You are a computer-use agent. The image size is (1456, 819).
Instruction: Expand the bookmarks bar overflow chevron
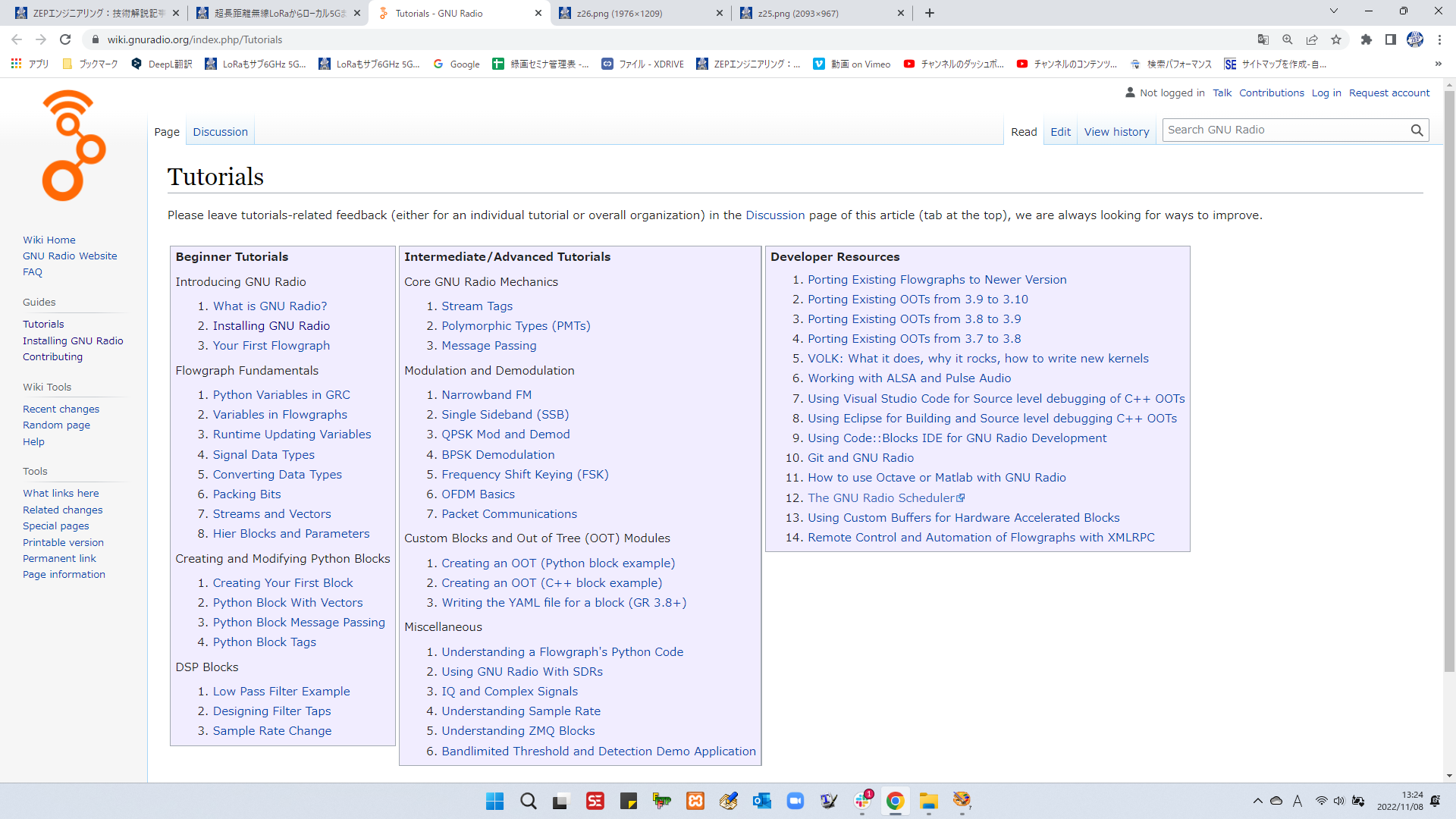(x=1438, y=64)
